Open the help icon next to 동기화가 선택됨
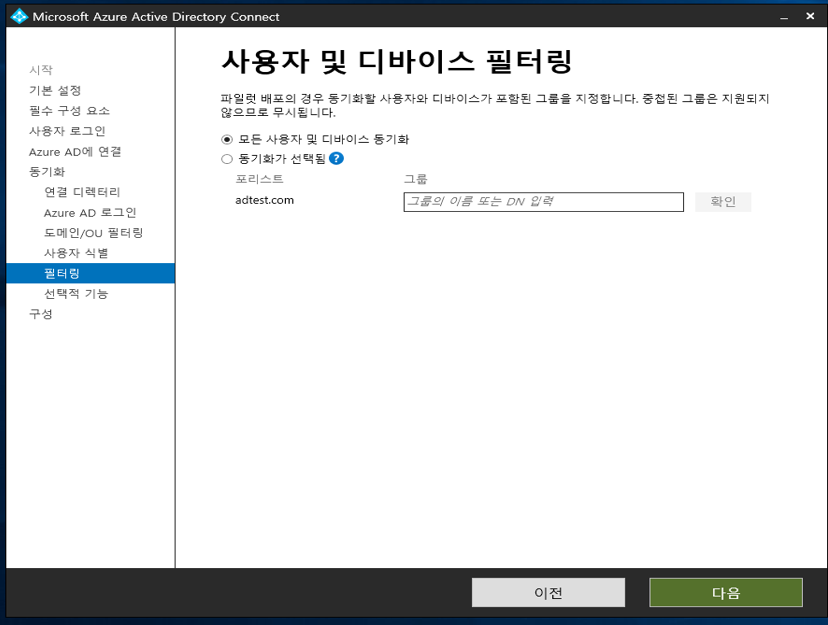Viewport: 828px width, 625px height. (x=336, y=158)
